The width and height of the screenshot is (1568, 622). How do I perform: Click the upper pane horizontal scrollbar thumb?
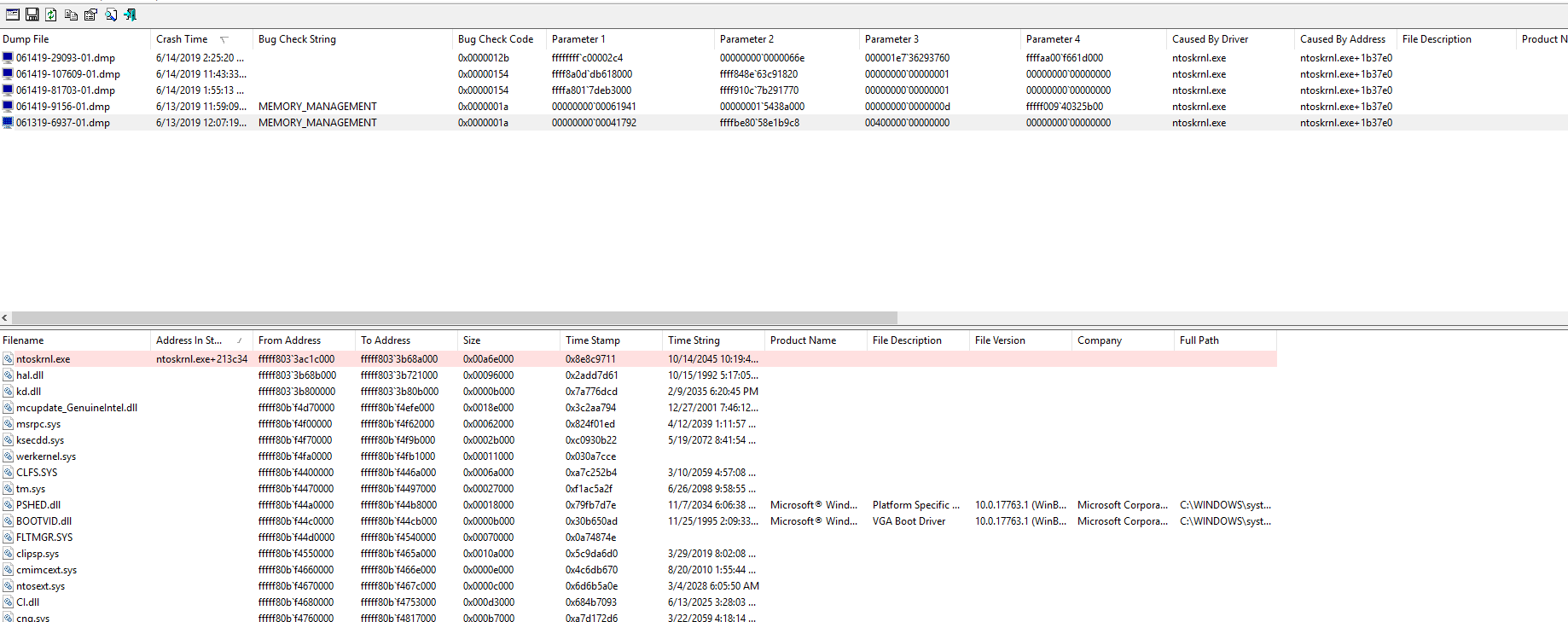pos(455,317)
